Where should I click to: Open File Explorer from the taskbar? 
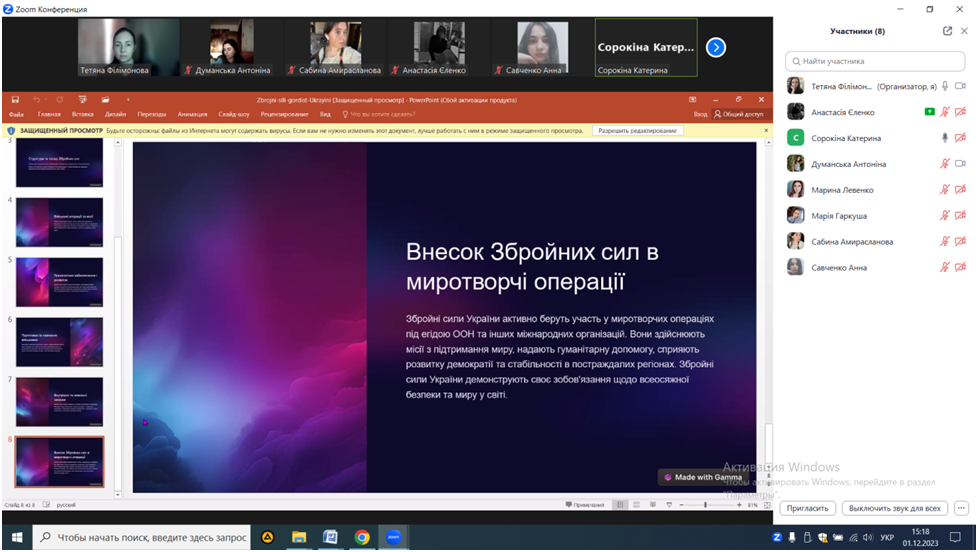pyautogui.click(x=299, y=538)
